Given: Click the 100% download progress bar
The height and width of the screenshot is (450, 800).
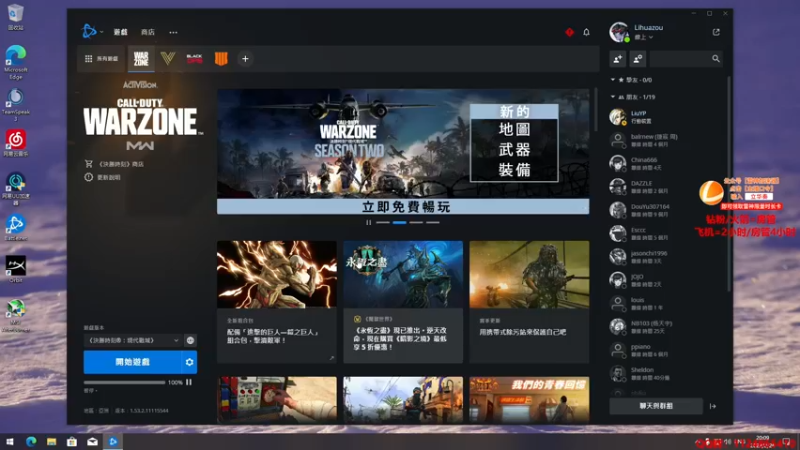Looking at the screenshot, I should (124, 382).
